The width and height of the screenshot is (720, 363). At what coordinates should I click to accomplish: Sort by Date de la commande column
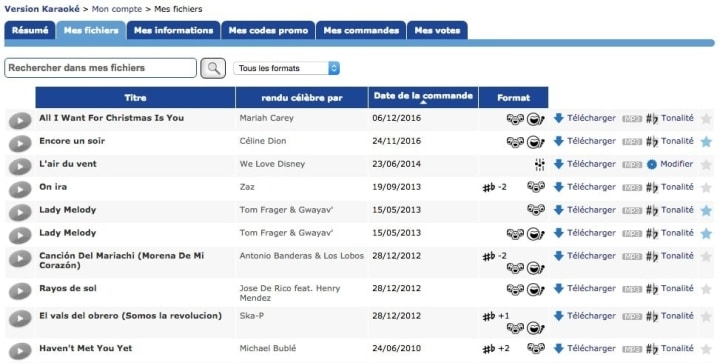pyautogui.click(x=423, y=97)
